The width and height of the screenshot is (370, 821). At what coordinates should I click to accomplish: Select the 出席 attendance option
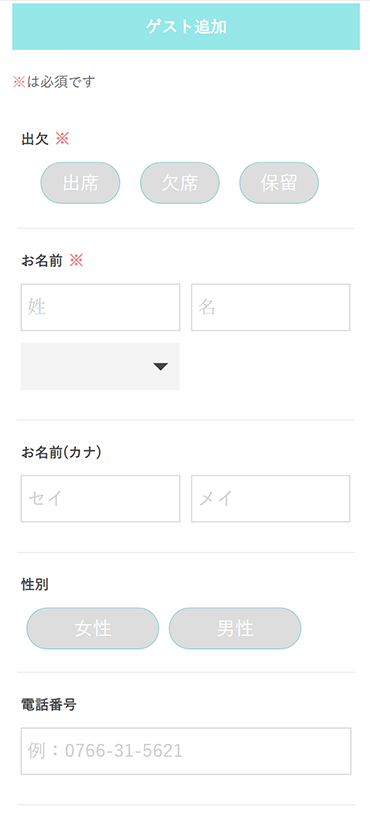pos(81,183)
